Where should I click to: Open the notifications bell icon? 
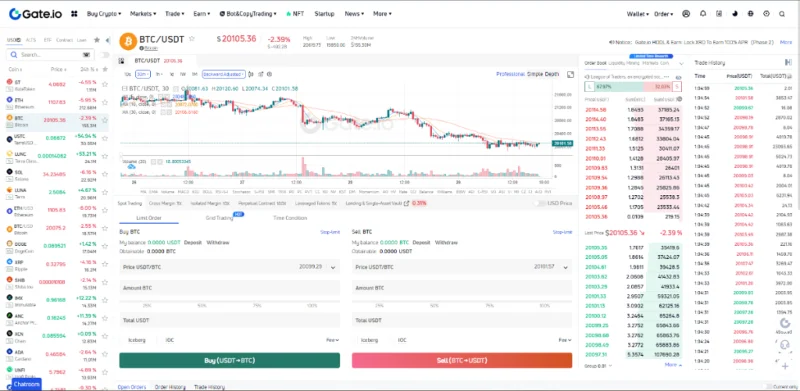coord(703,14)
